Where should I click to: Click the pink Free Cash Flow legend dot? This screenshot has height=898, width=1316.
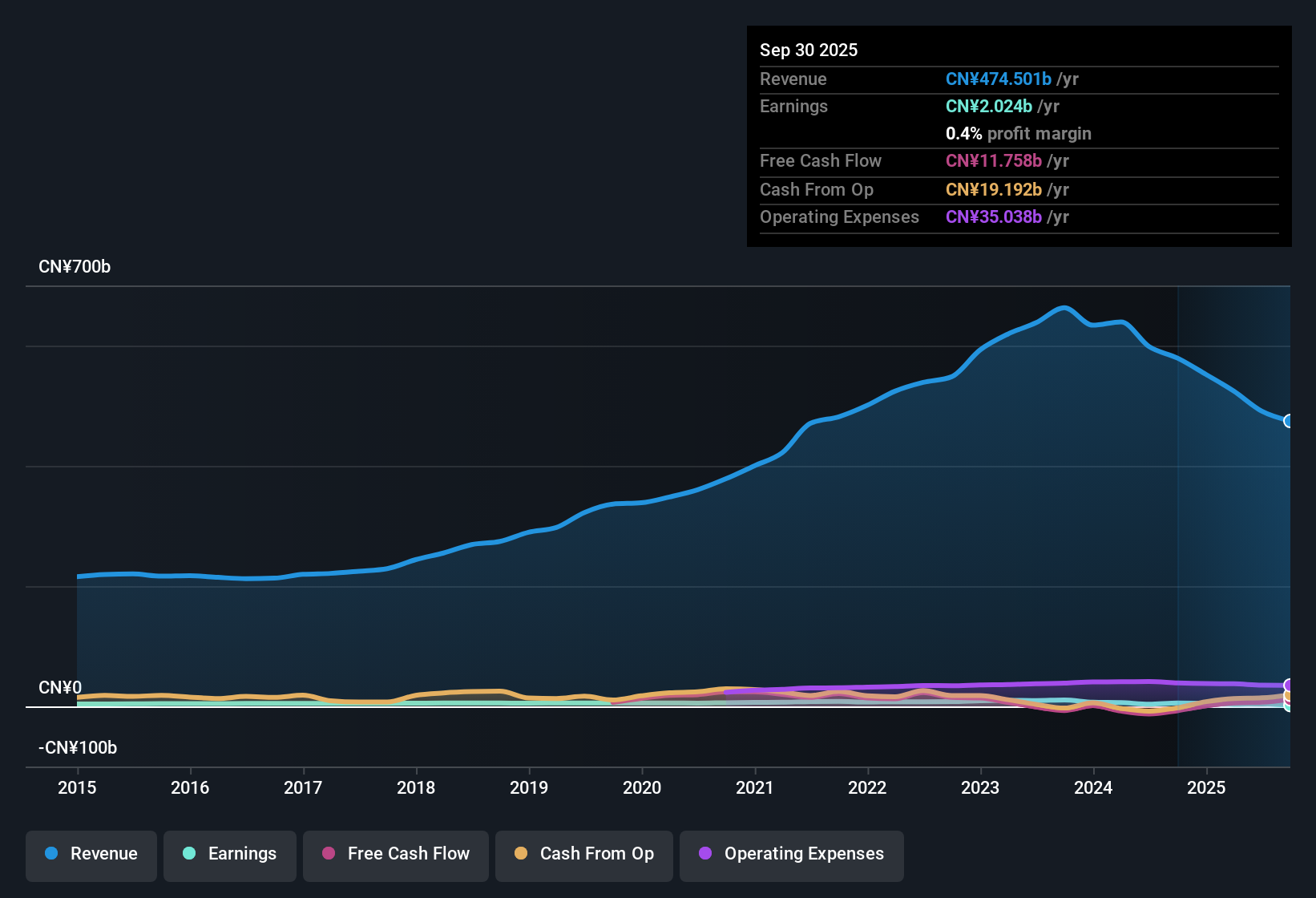point(329,854)
